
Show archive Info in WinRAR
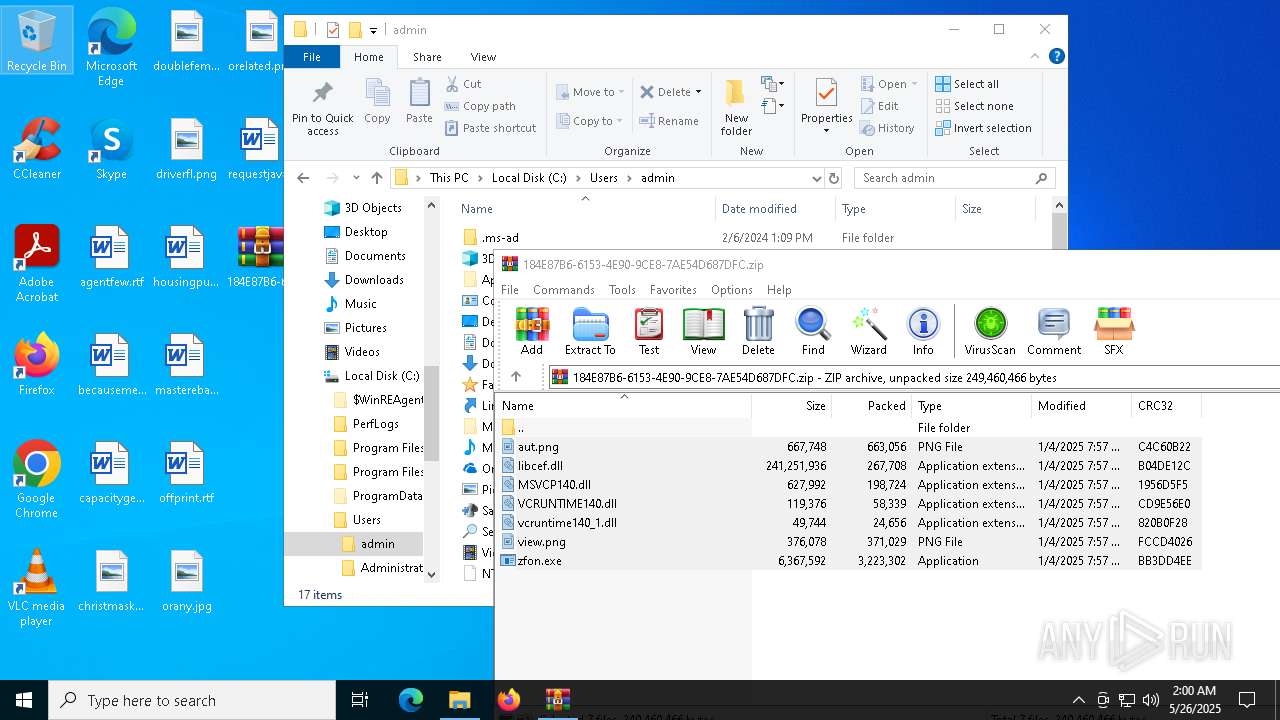point(923,332)
